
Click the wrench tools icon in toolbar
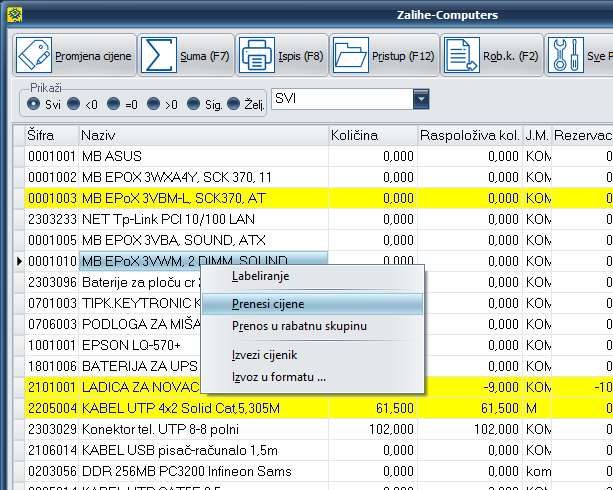point(567,56)
